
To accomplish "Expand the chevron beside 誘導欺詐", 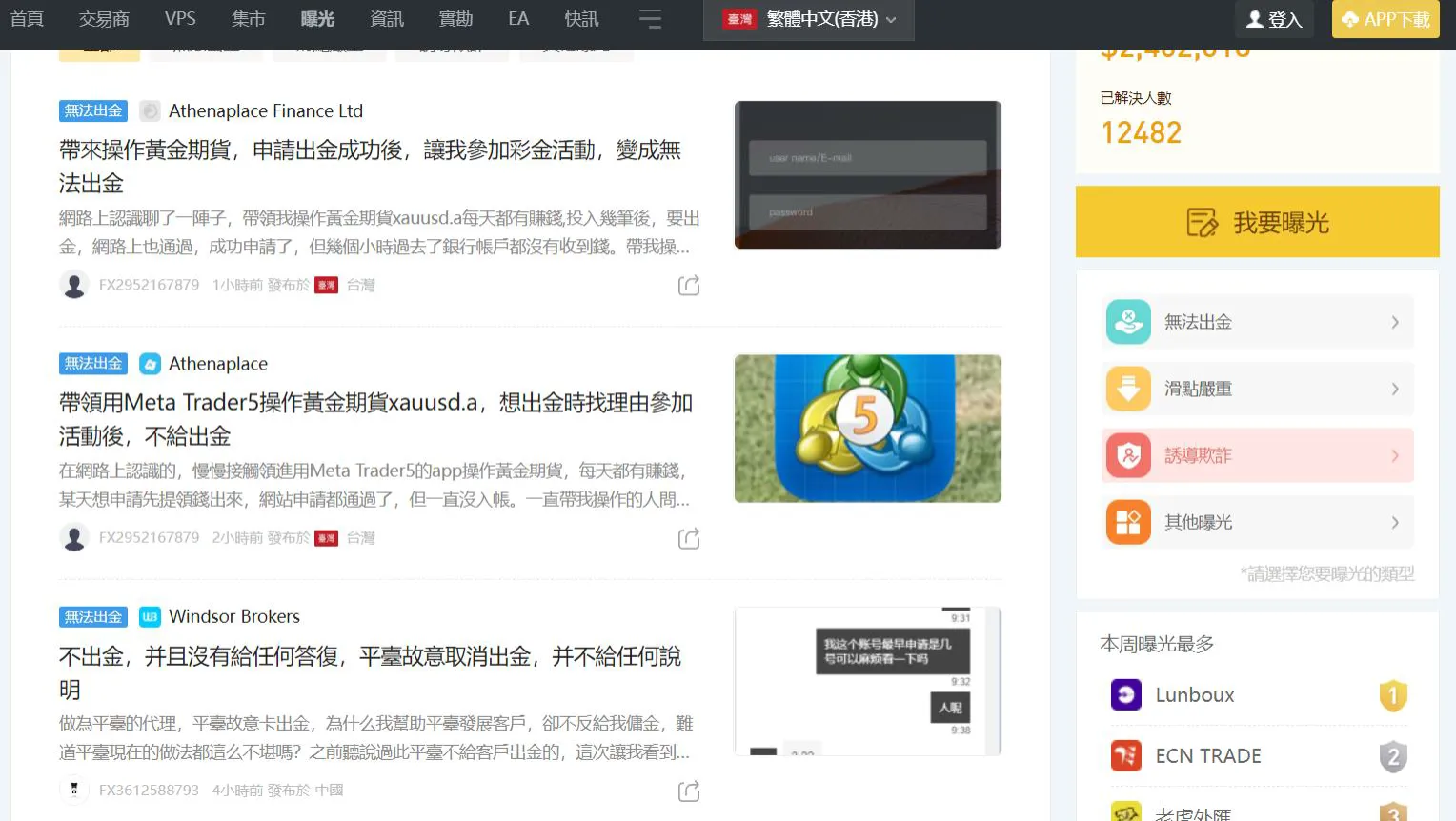I will tap(1395, 455).
